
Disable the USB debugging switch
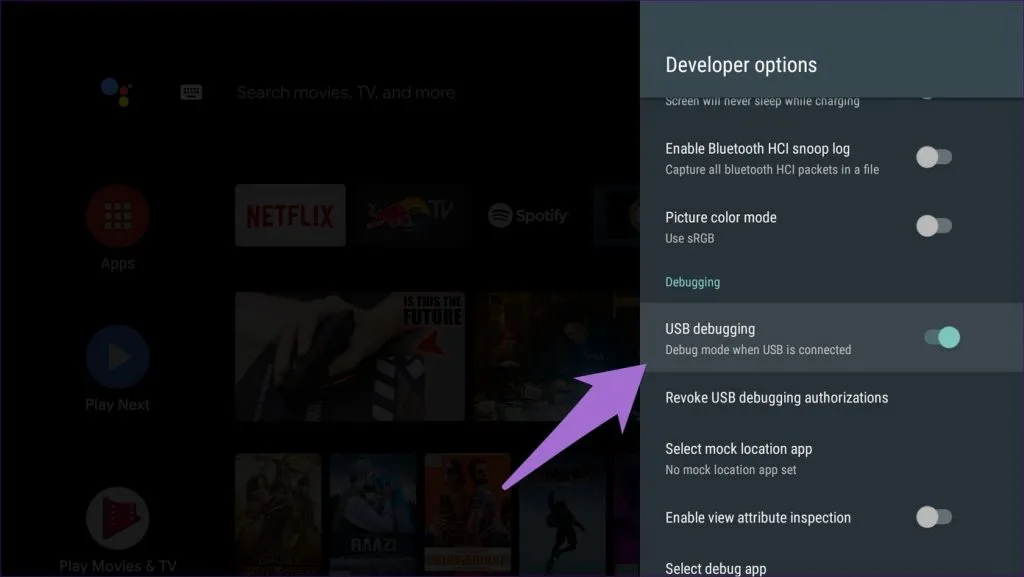click(941, 338)
